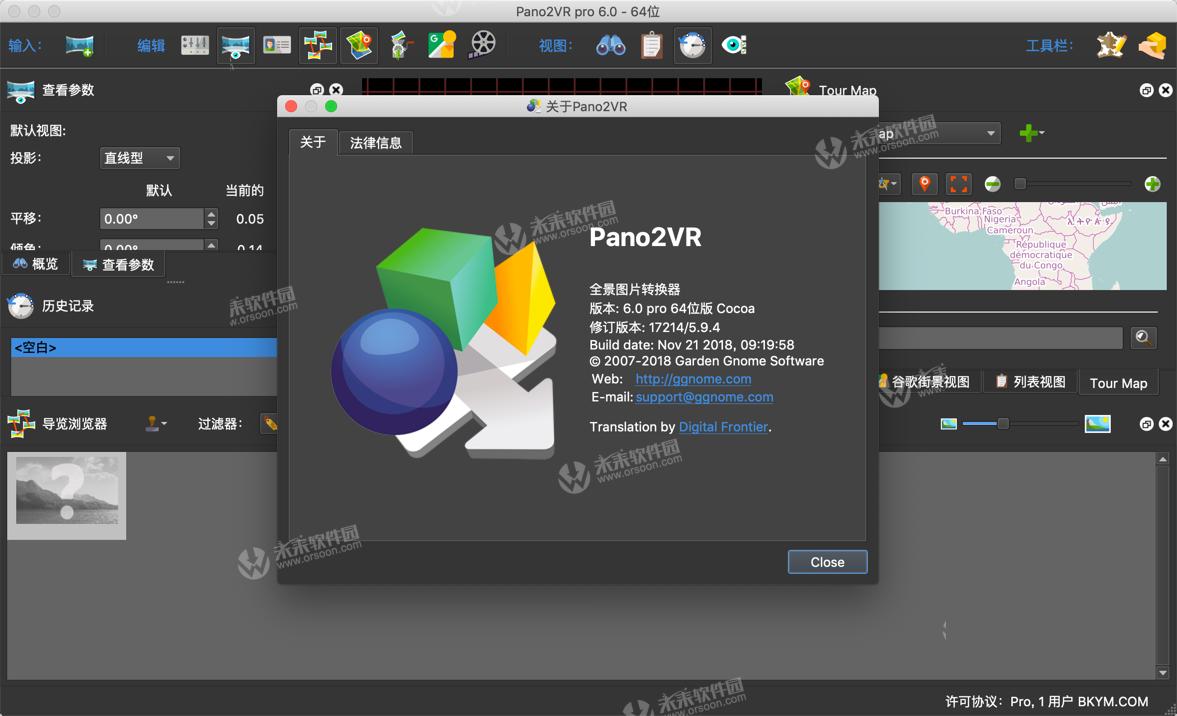Open the binoculars overview icon in toolbar

610,46
